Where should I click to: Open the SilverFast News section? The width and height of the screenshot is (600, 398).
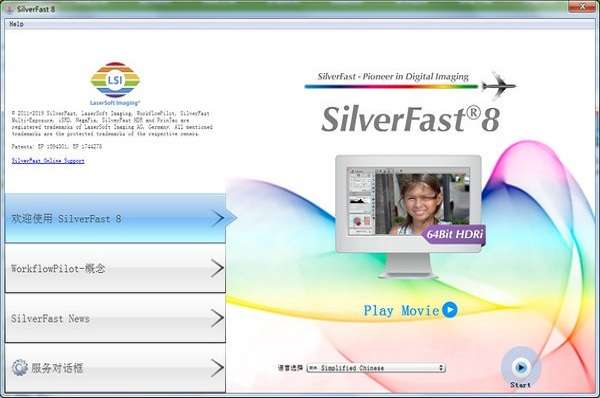[115, 318]
